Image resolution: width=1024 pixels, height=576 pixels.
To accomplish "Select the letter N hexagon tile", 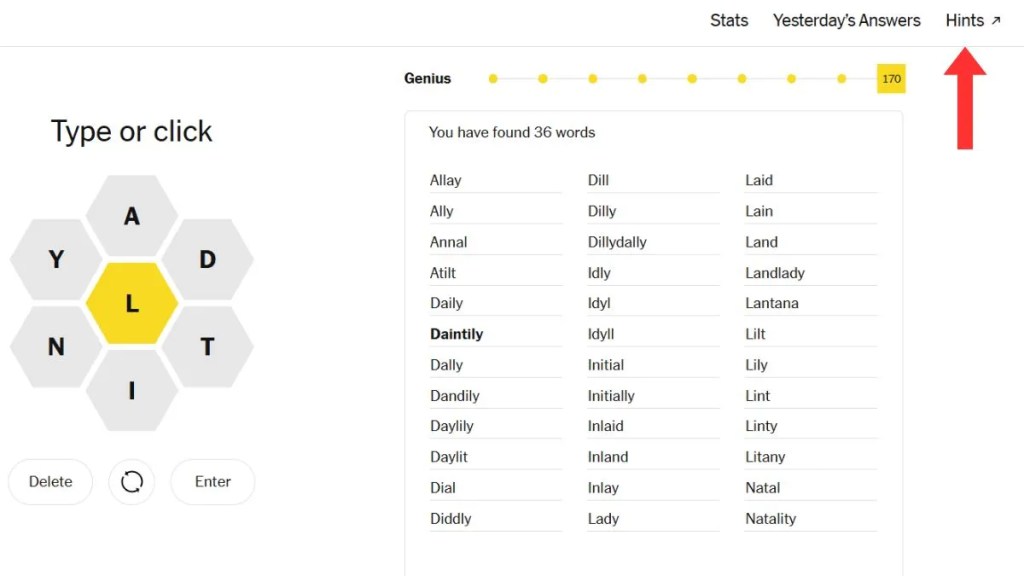I will pyautogui.click(x=55, y=345).
